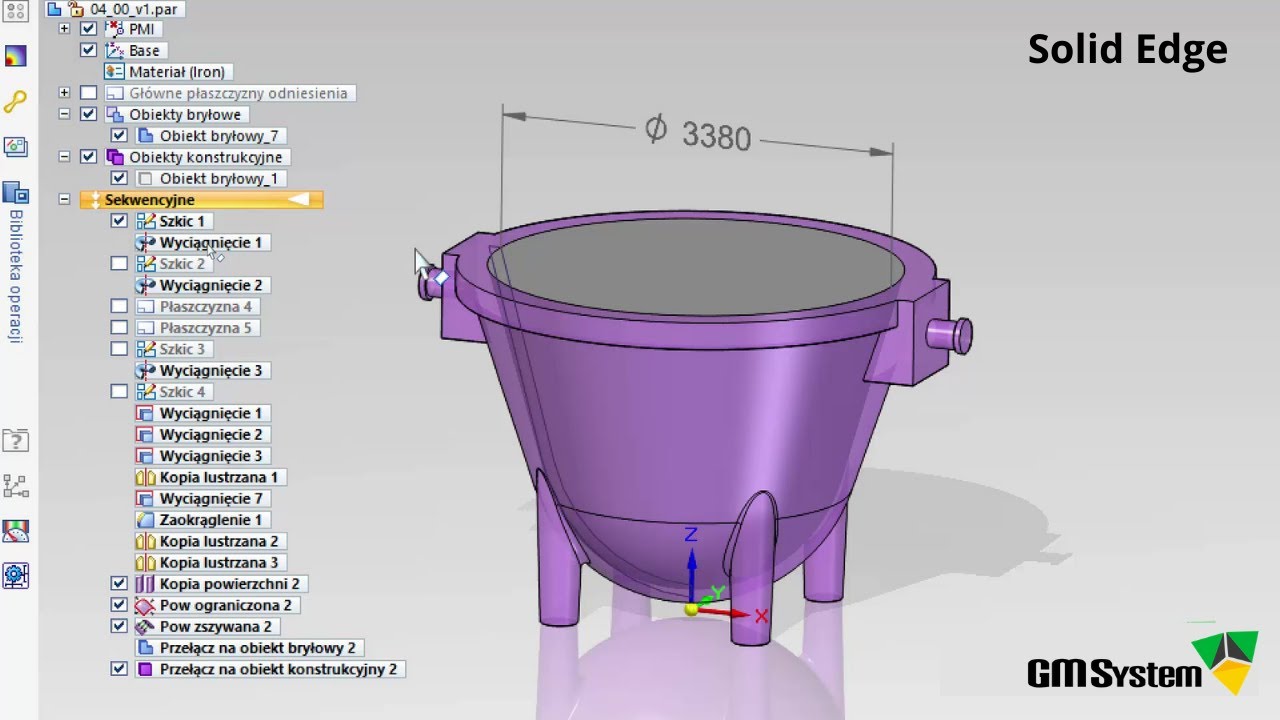
Task: Select the Kopia lustrzana 3 feature
Action: pos(219,563)
